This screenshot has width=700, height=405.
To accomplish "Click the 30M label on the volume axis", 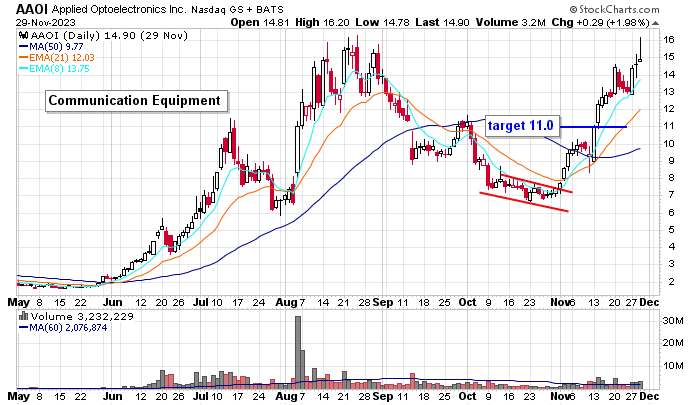I will [672, 321].
